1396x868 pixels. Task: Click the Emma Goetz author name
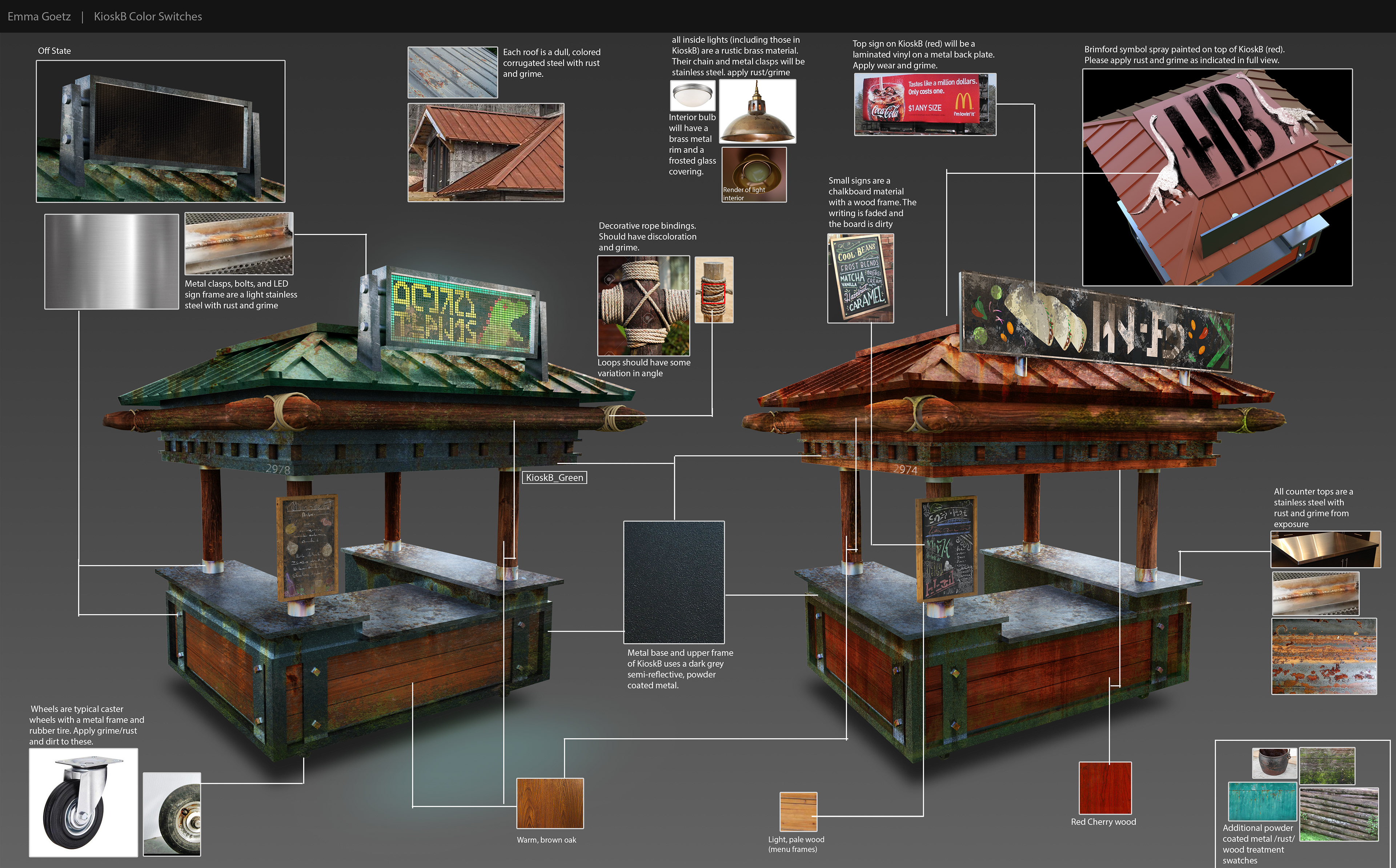click(39, 16)
